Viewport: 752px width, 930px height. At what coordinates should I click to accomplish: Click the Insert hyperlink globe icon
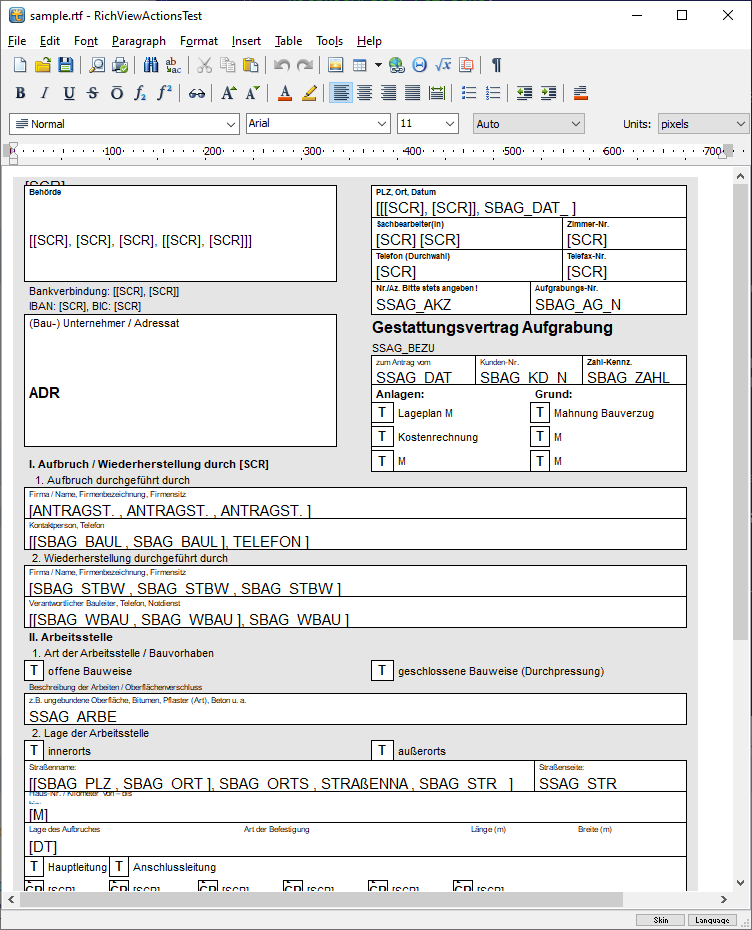click(397, 65)
